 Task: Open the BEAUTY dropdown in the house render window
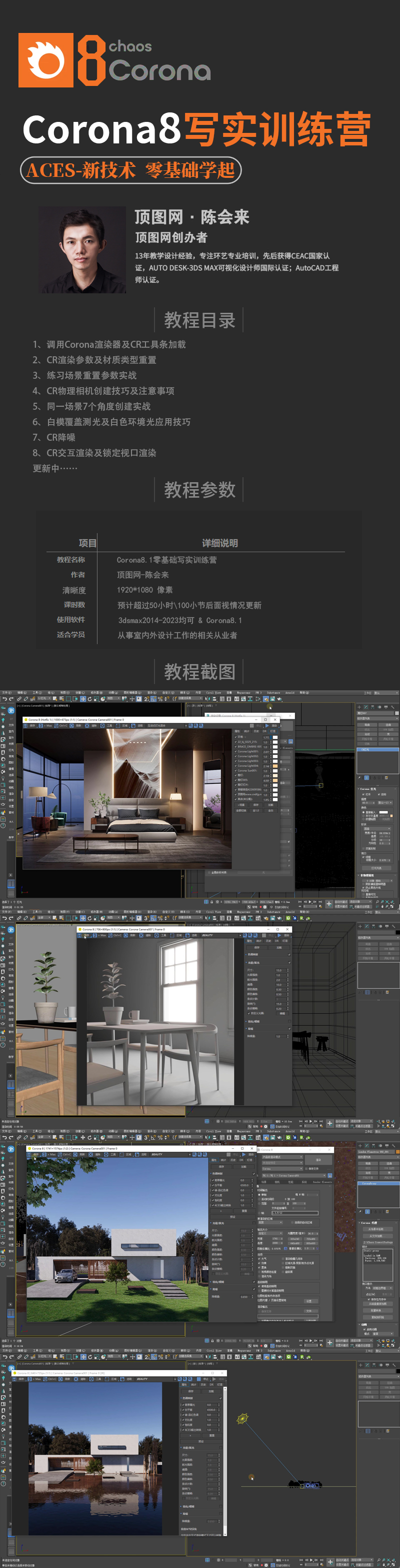(x=157, y=1154)
